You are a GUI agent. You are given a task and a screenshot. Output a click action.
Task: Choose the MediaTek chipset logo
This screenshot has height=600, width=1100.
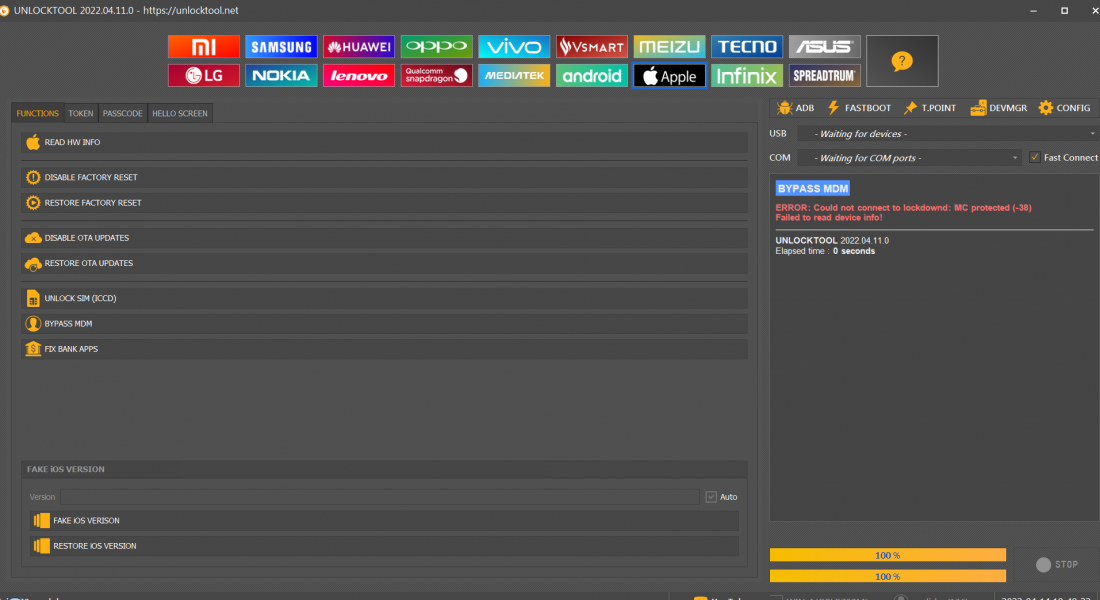pos(514,75)
